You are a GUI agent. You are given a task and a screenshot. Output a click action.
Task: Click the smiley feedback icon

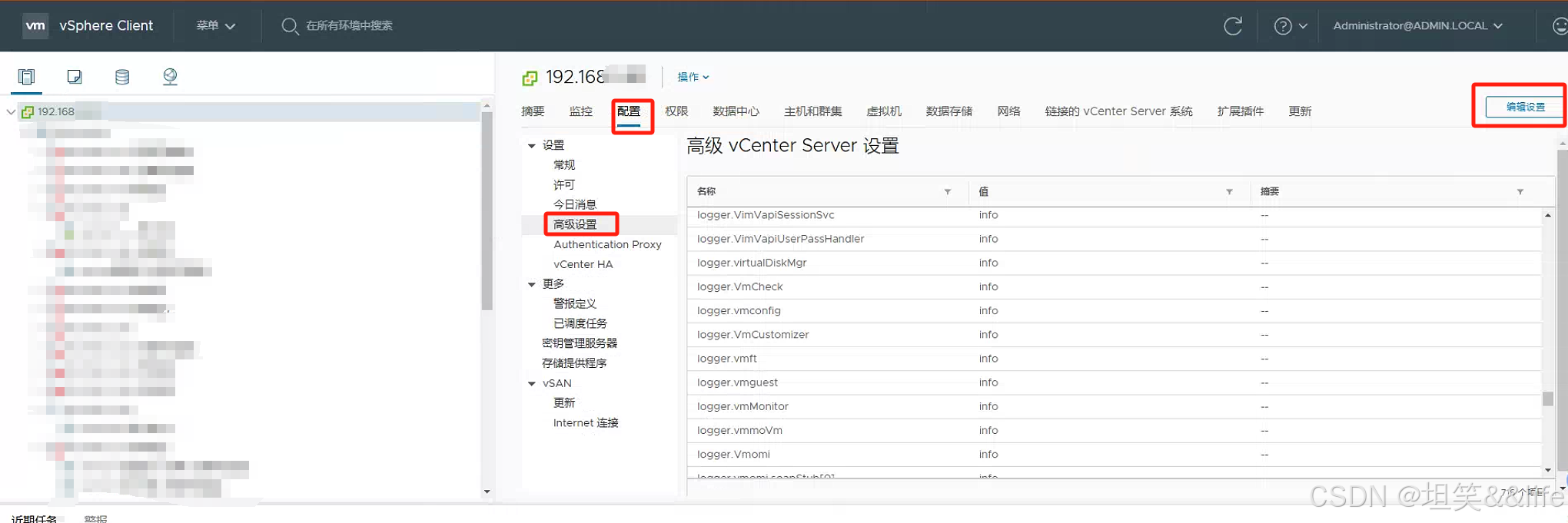tap(1560, 26)
